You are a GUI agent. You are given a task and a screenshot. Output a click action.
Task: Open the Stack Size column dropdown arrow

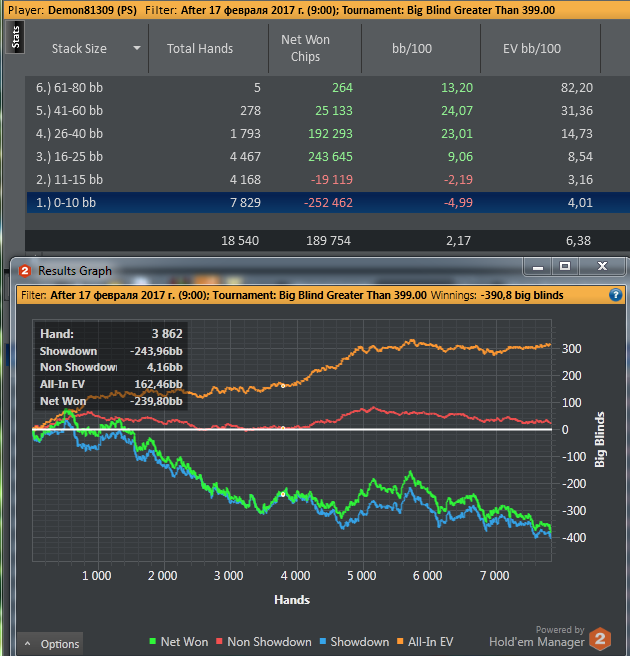point(137,49)
